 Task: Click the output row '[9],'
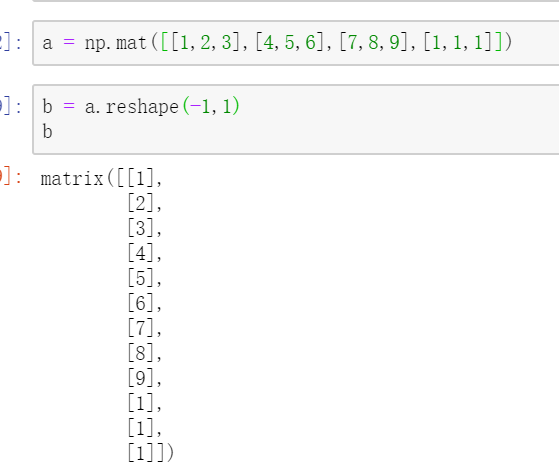tap(145, 378)
